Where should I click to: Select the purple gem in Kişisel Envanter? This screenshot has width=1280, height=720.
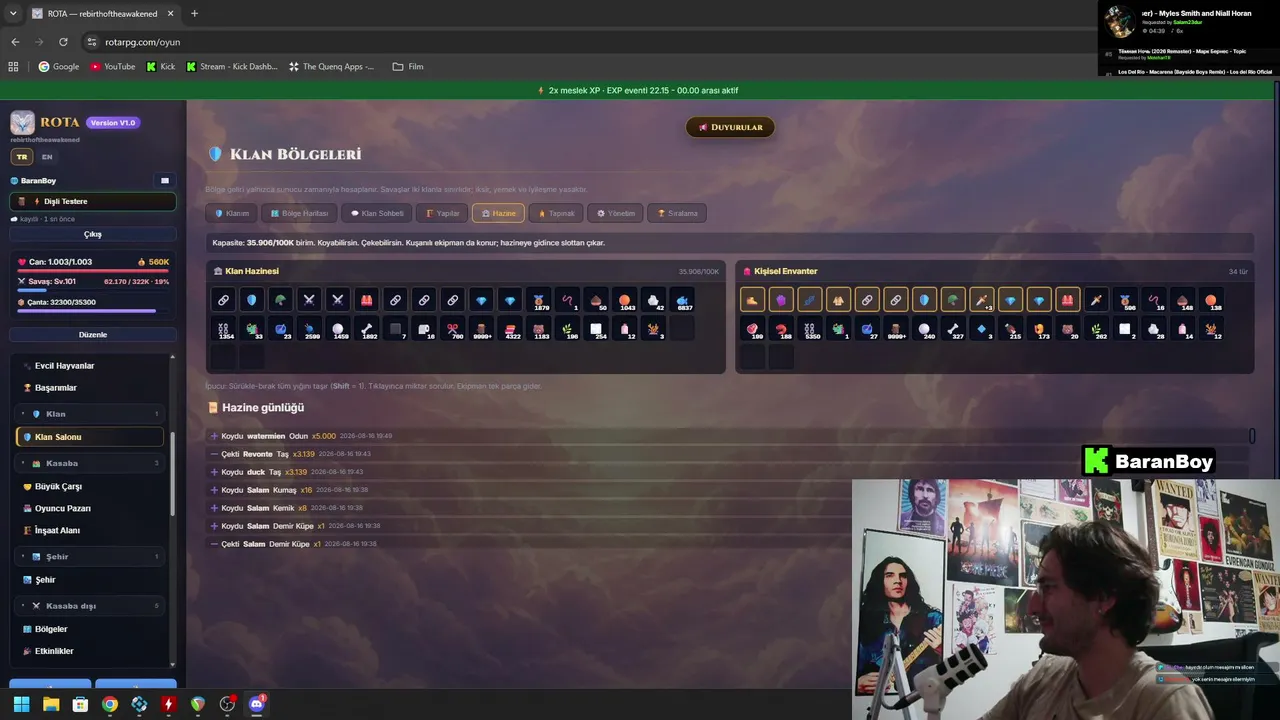tap(781, 300)
